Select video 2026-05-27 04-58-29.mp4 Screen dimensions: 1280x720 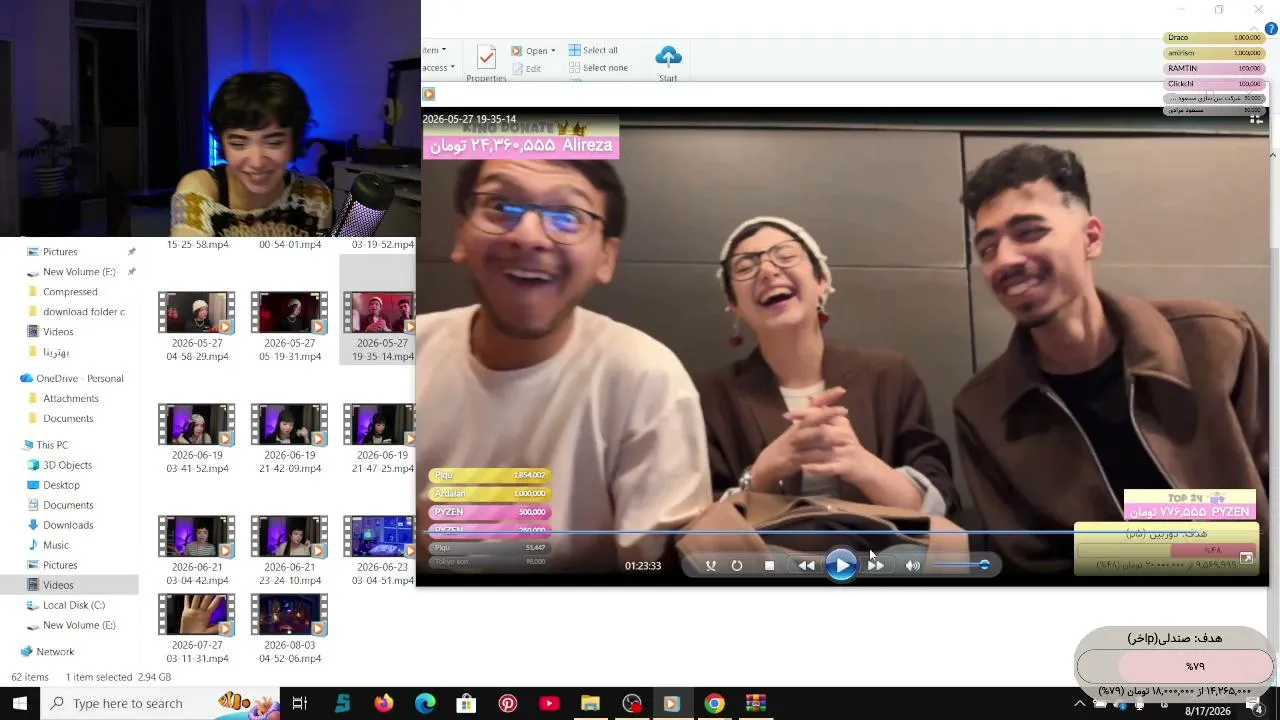(x=197, y=327)
